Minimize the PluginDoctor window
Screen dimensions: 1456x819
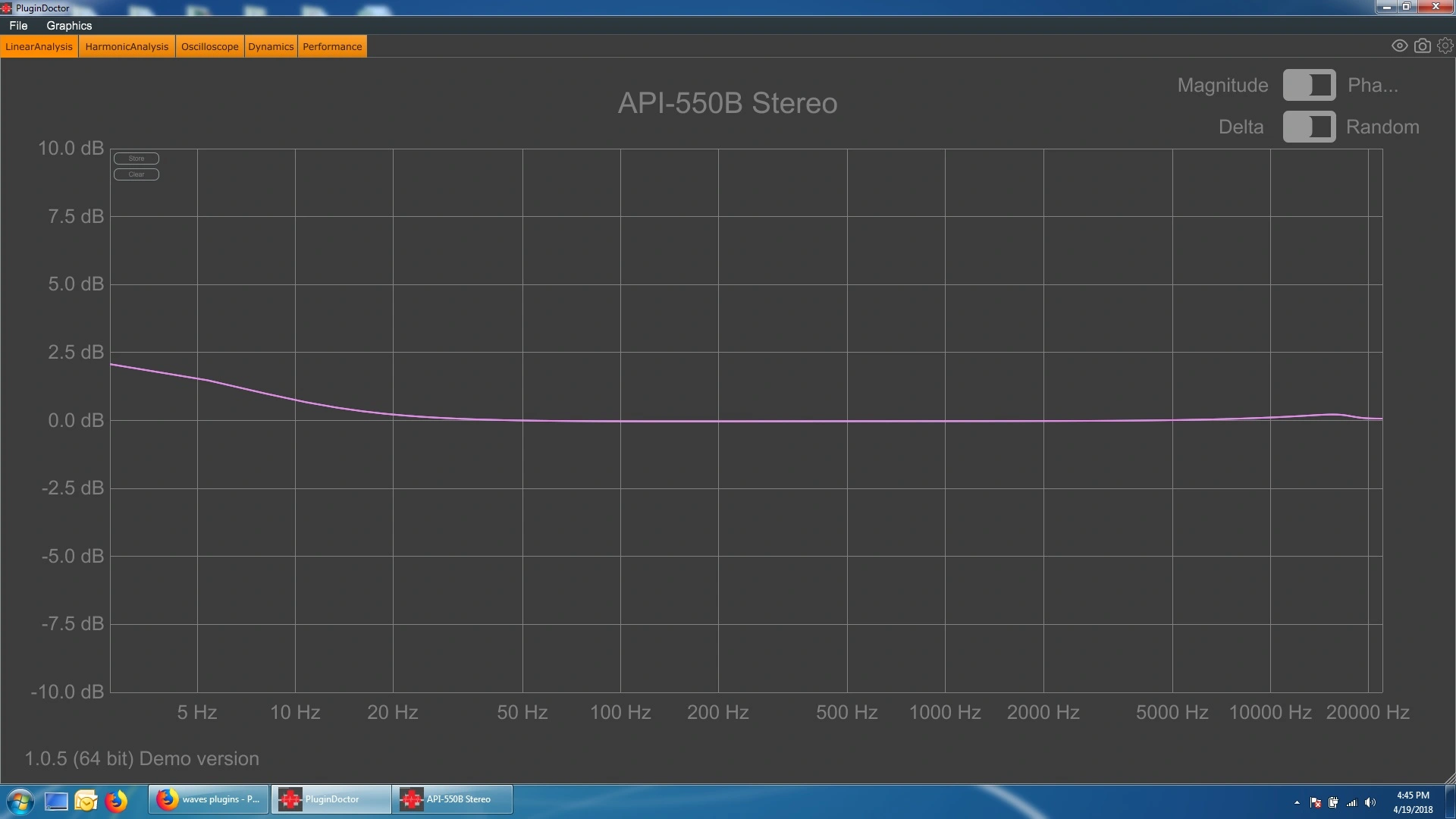tap(1386, 7)
